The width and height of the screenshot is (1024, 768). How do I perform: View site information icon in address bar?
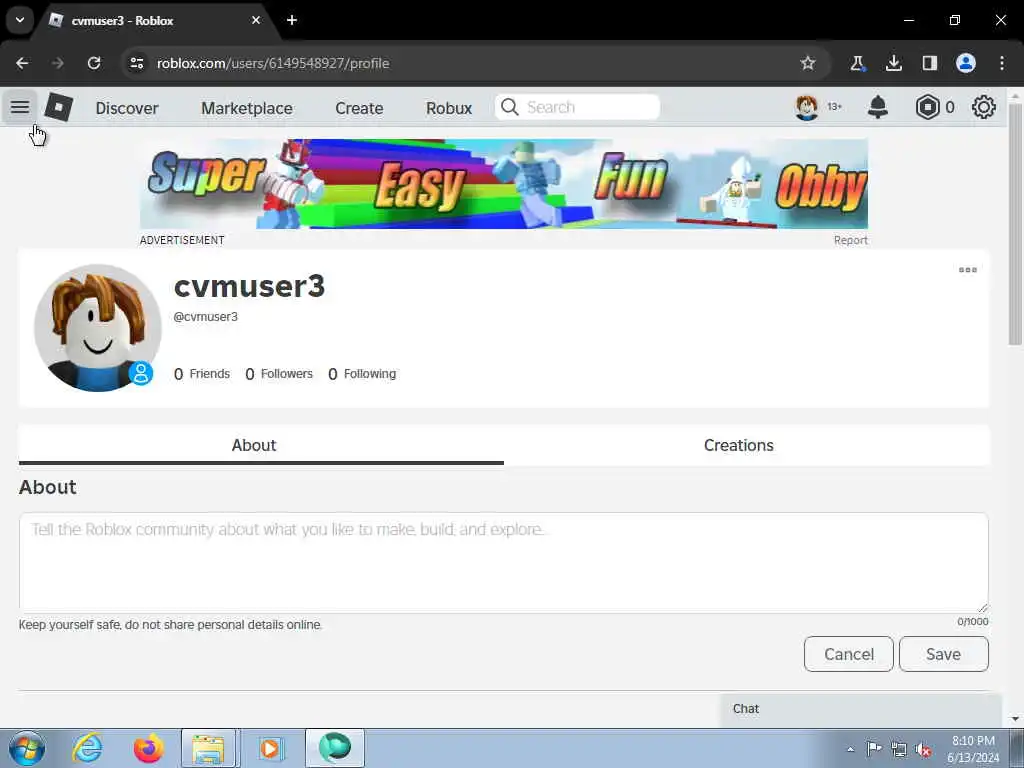(x=136, y=63)
